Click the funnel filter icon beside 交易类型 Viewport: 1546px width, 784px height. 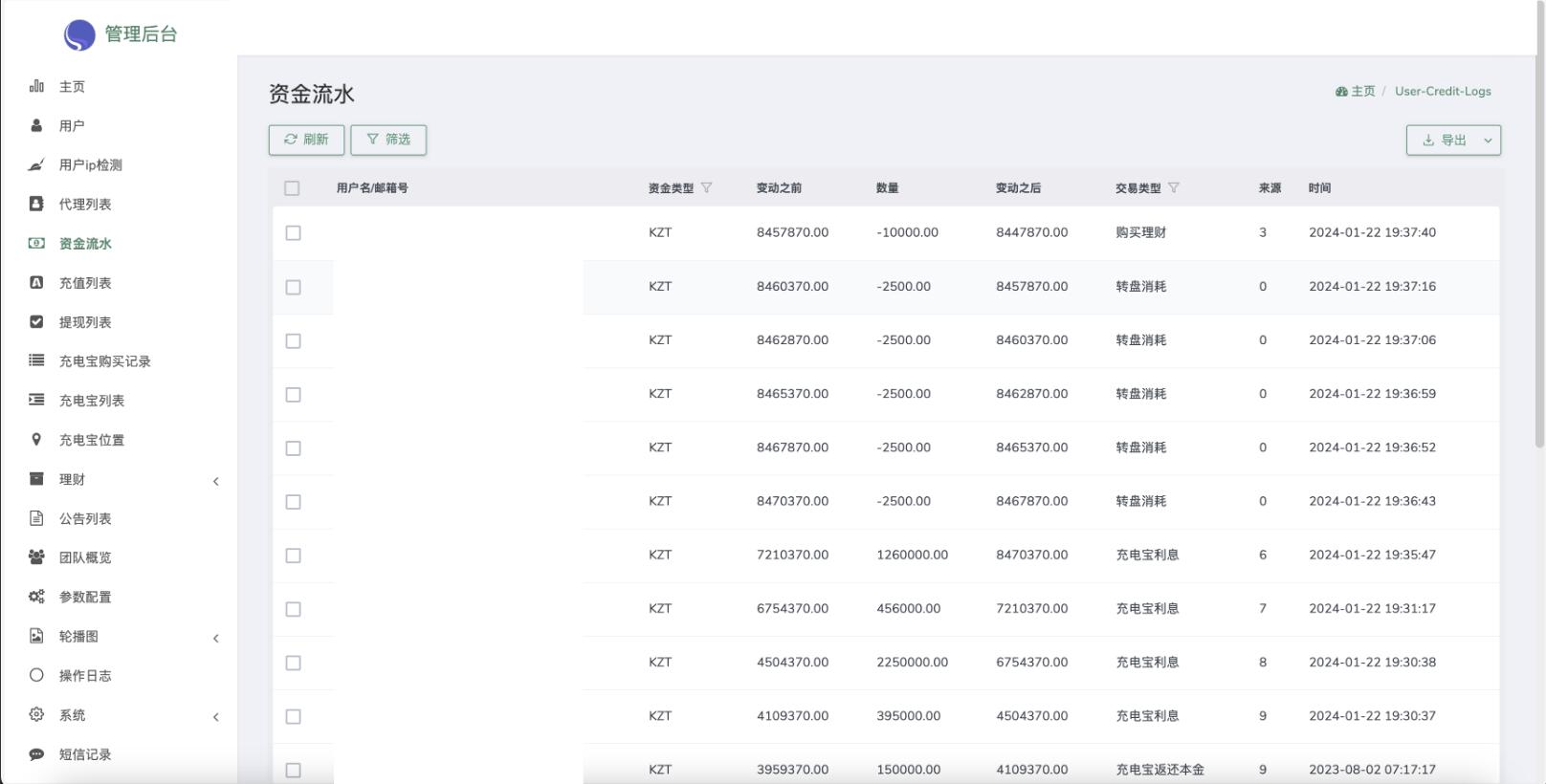tap(1174, 188)
